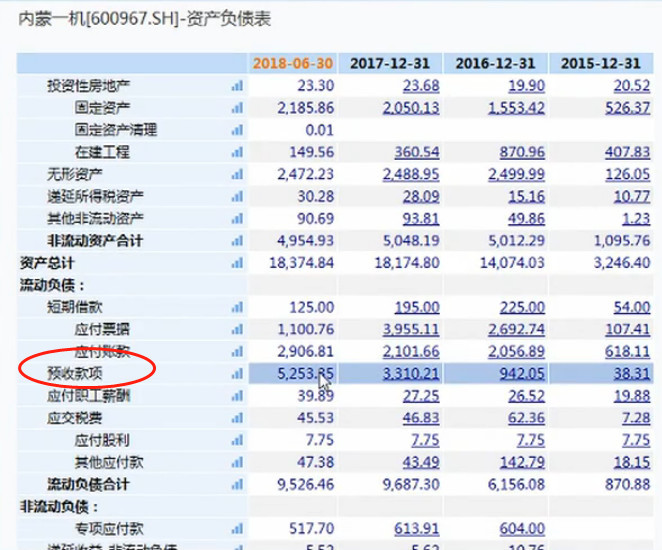The height and width of the screenshot is (550, 662).
Task: Open chart icon for 资产总计 row
Action: click(x=237, y=263)
